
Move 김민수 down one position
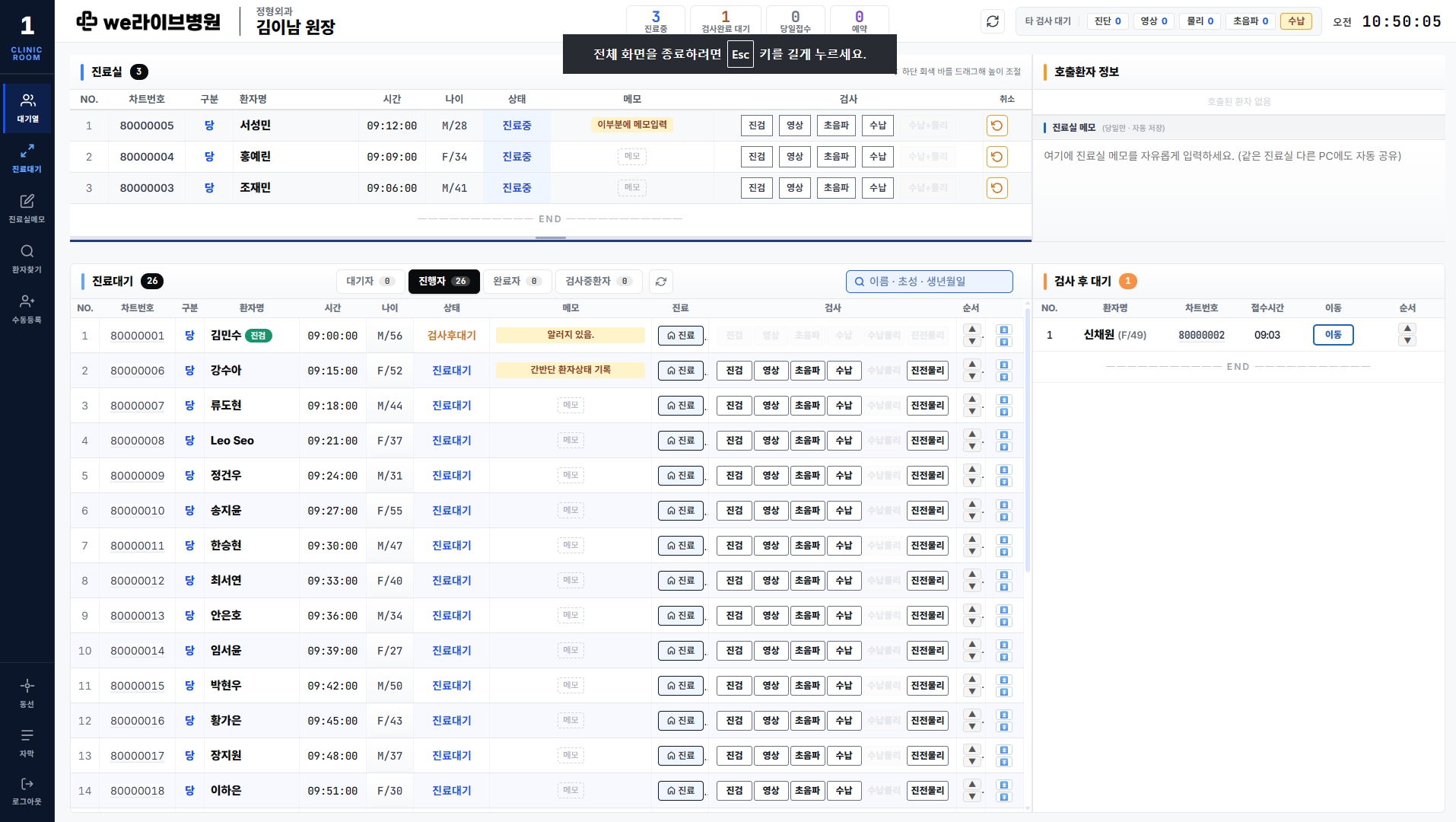[972, 342]
